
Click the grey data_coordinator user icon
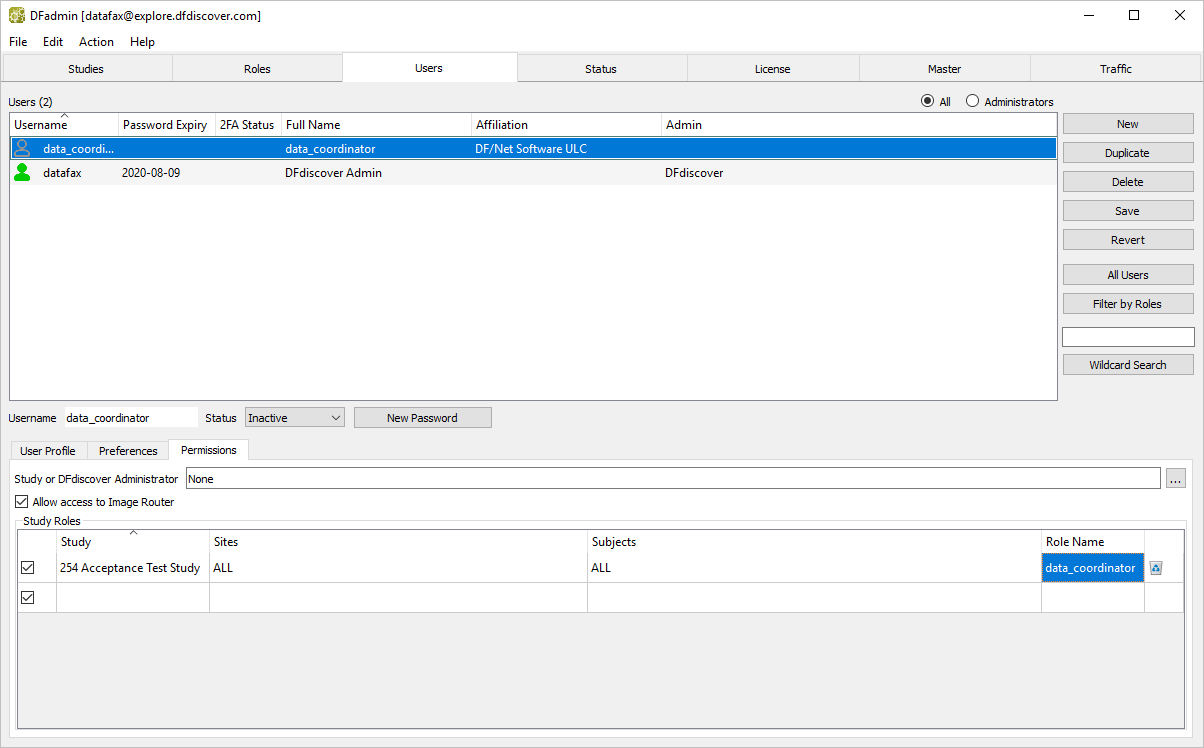tap(22, 148)
